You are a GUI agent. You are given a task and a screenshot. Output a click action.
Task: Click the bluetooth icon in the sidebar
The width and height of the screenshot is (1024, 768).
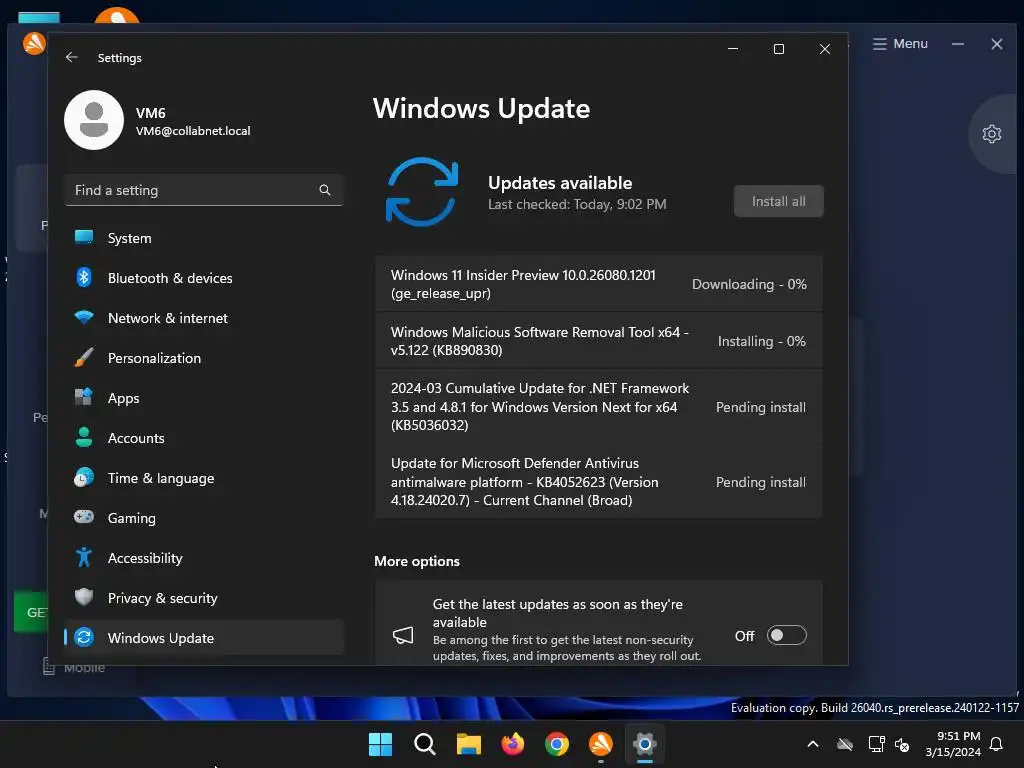[84, 278]
